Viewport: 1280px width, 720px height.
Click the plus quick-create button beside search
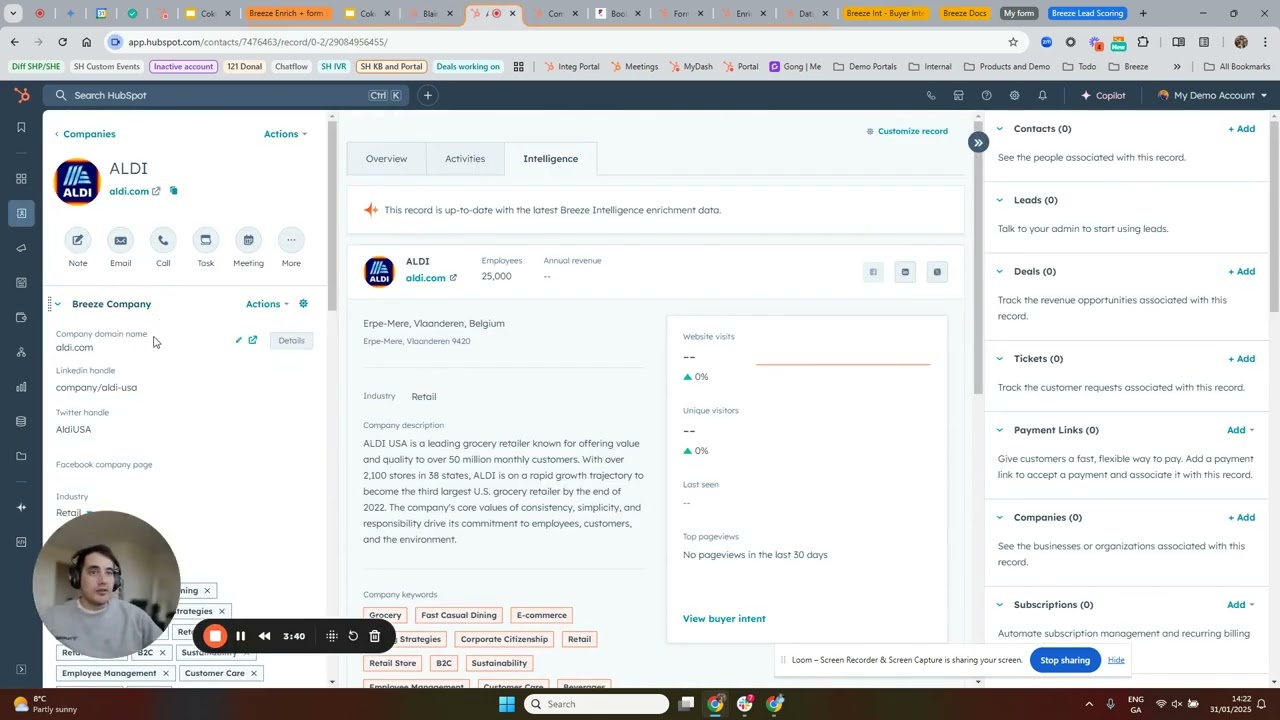click(427, 95)
